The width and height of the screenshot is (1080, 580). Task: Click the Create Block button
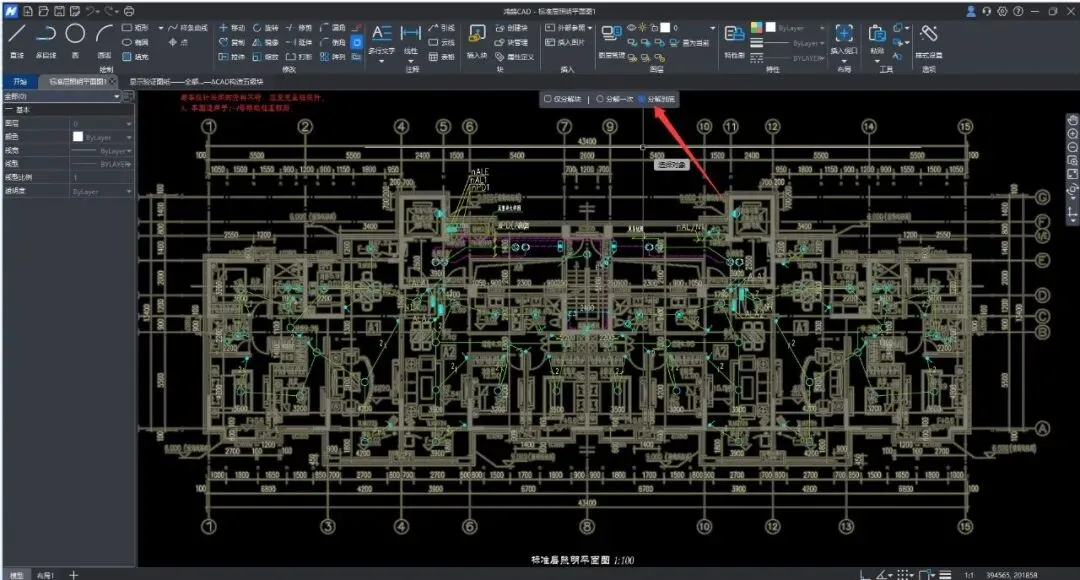pyautogui.click(x=511, y=28)
